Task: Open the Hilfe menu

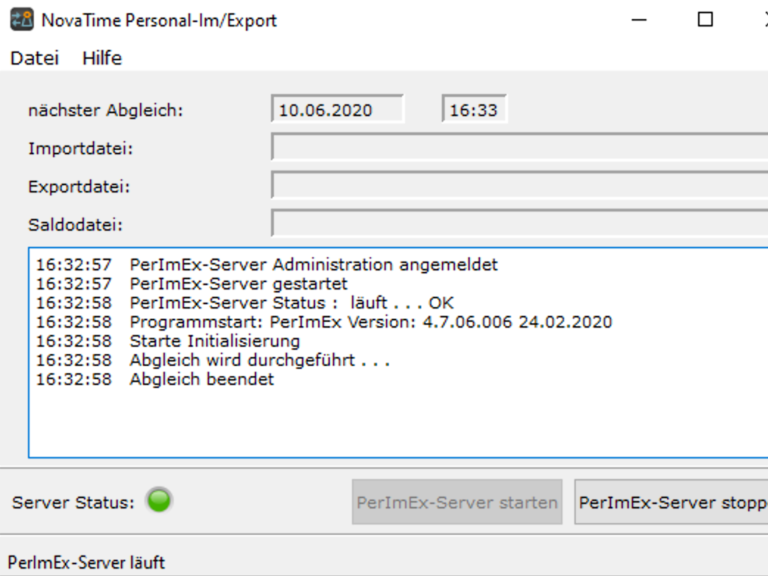Action: (102, 58)
